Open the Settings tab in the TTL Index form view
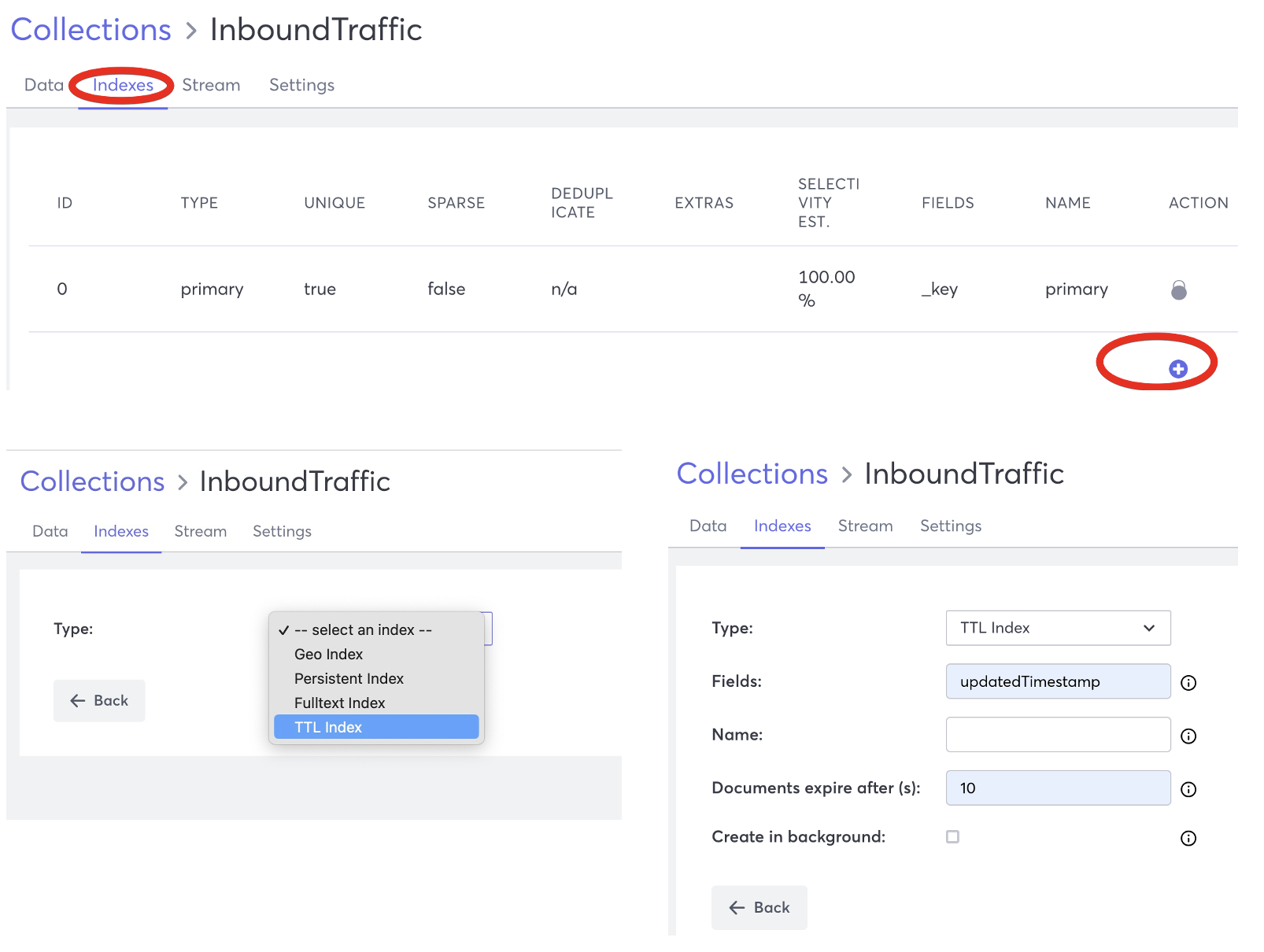This screenshot has width=1264, height=952. (951, 526)
